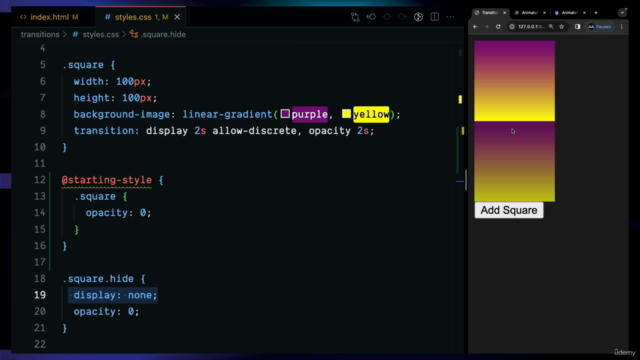Click the '@starting-style' at-rule
This screenshot has width=640, height=360.
[x=107, y=180]
